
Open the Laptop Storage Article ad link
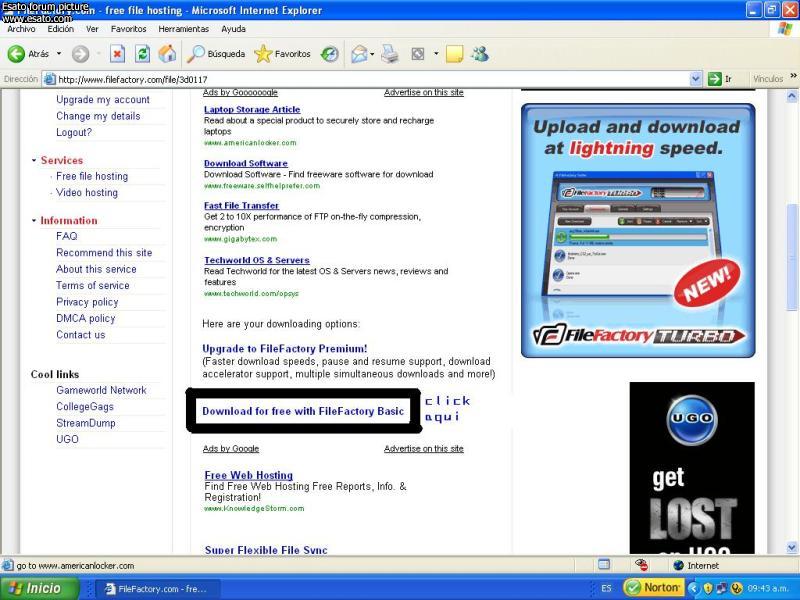(x=252, y=109)
